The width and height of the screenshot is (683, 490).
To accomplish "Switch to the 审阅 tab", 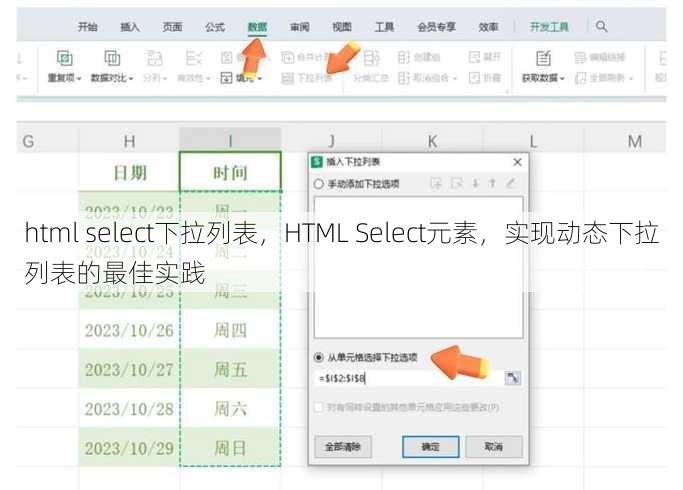I will (300, 27).
